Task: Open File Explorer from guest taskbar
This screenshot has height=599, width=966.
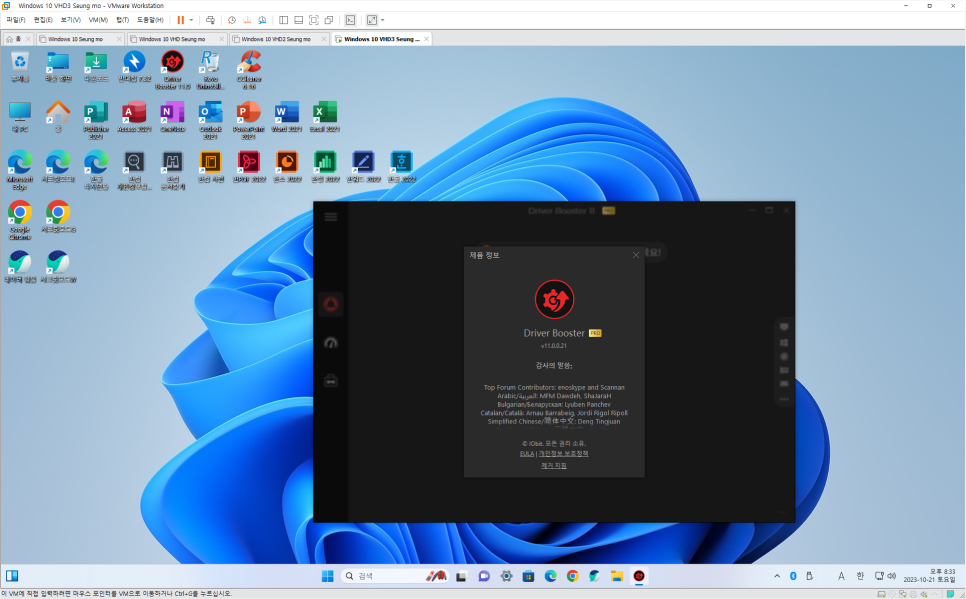Action: tap(617, 576)
